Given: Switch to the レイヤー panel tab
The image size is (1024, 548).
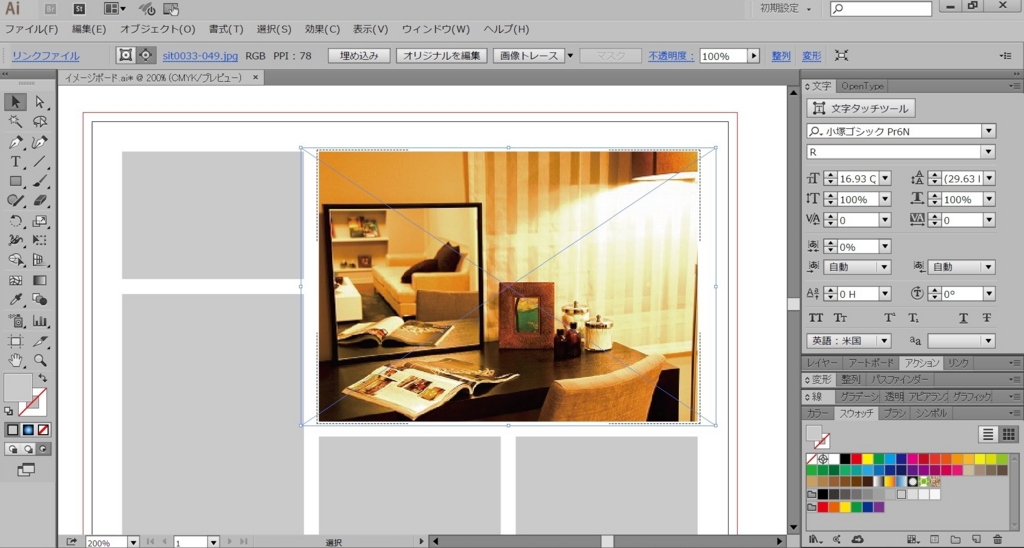Looking at the screenshot, I should click(x=822, y=363).
